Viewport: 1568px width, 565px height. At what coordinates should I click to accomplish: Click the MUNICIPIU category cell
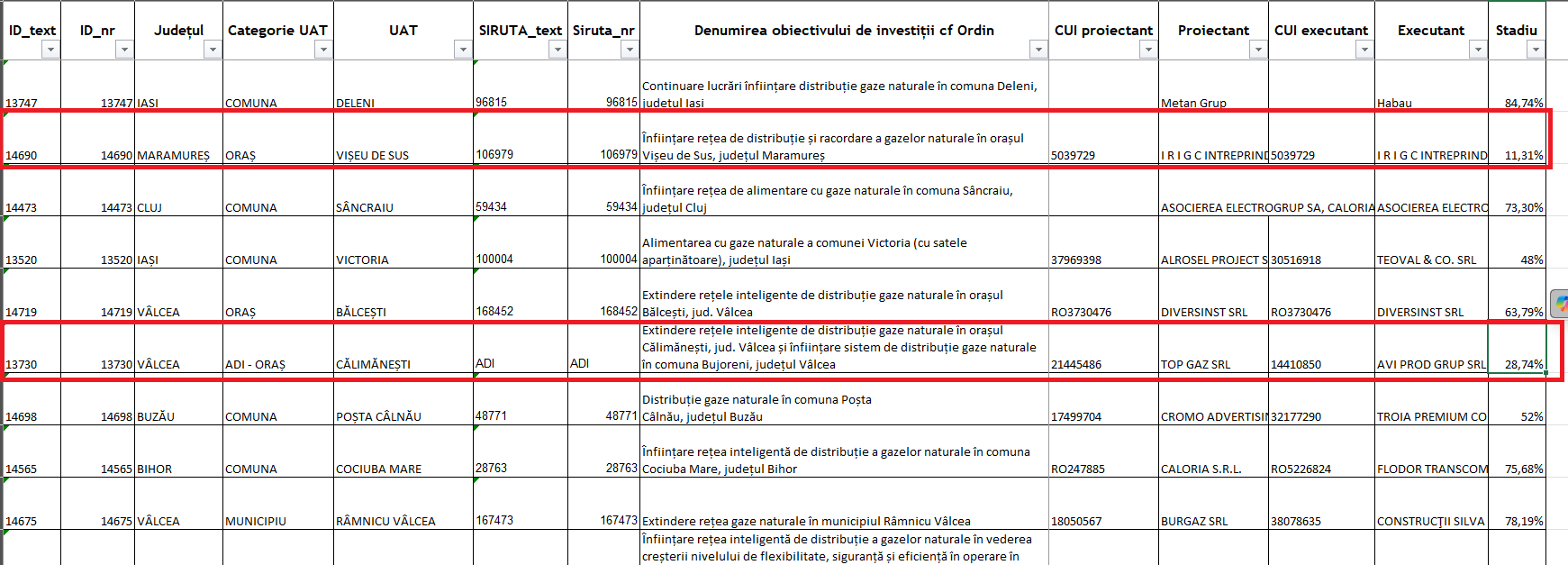pyautogui.click(x=277, y=504)
